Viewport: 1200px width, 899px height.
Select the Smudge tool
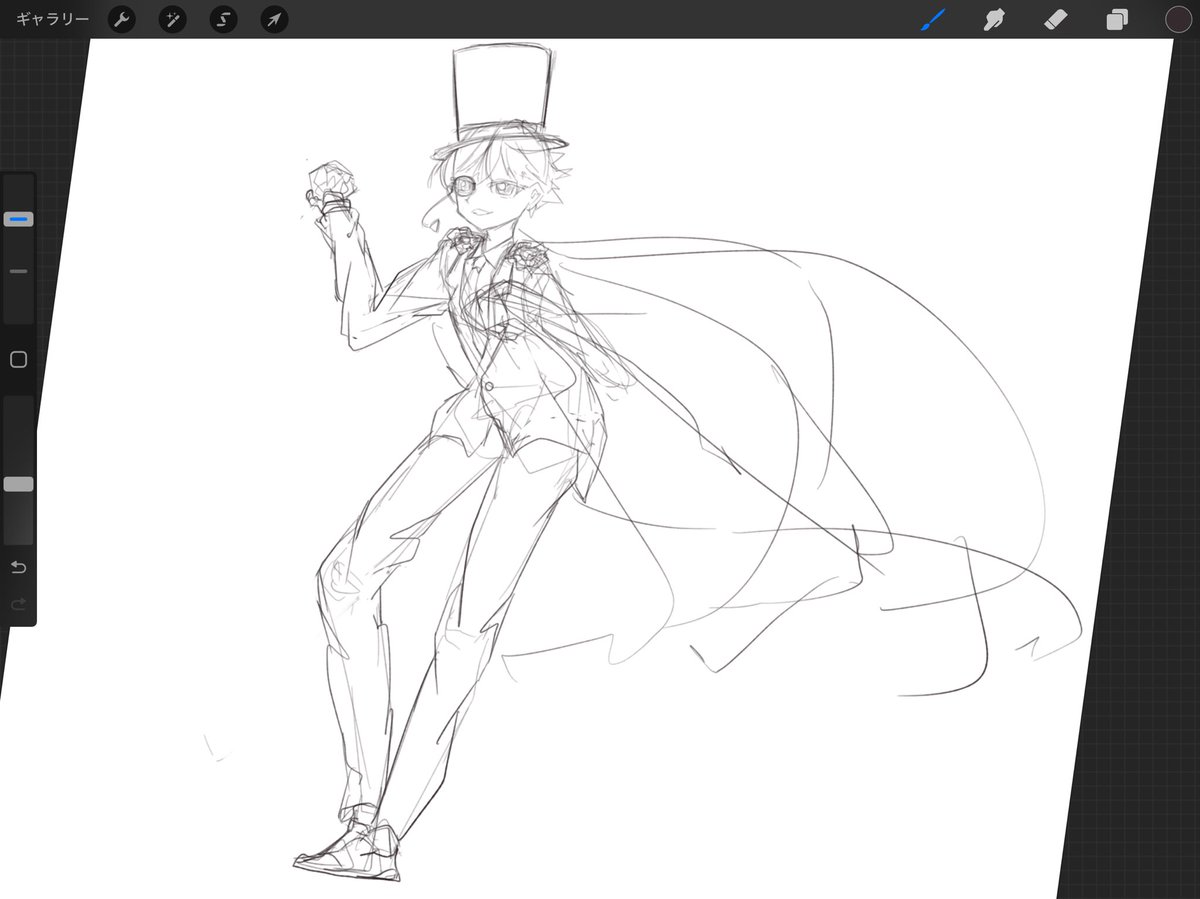click(x=994, y=19)
